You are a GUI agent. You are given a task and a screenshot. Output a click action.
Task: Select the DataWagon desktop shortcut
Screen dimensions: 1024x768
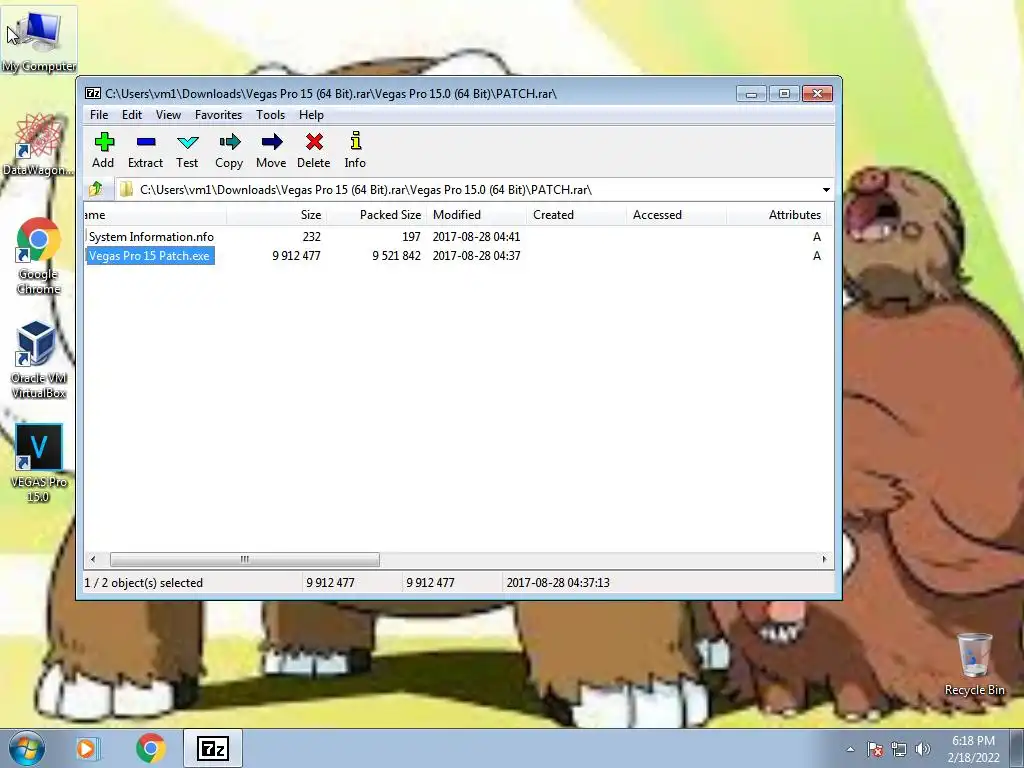[x=38, y=144]
